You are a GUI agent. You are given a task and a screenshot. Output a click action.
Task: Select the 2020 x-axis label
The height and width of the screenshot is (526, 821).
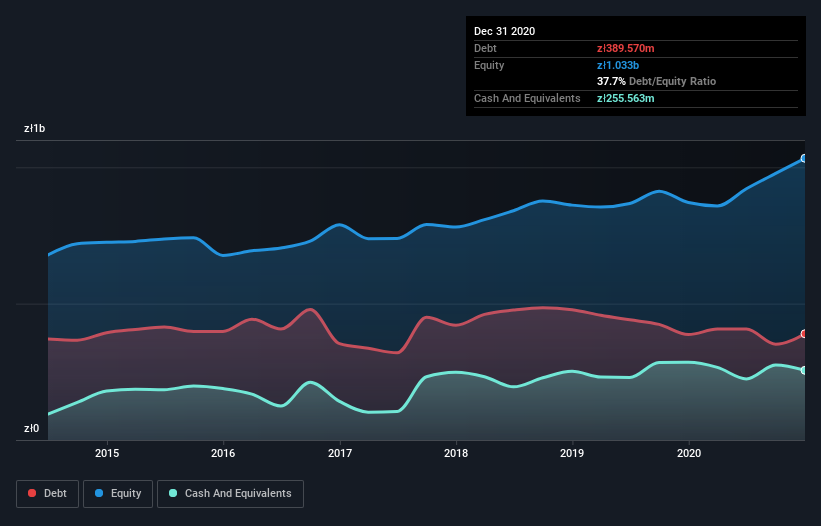tap(689, 453)
